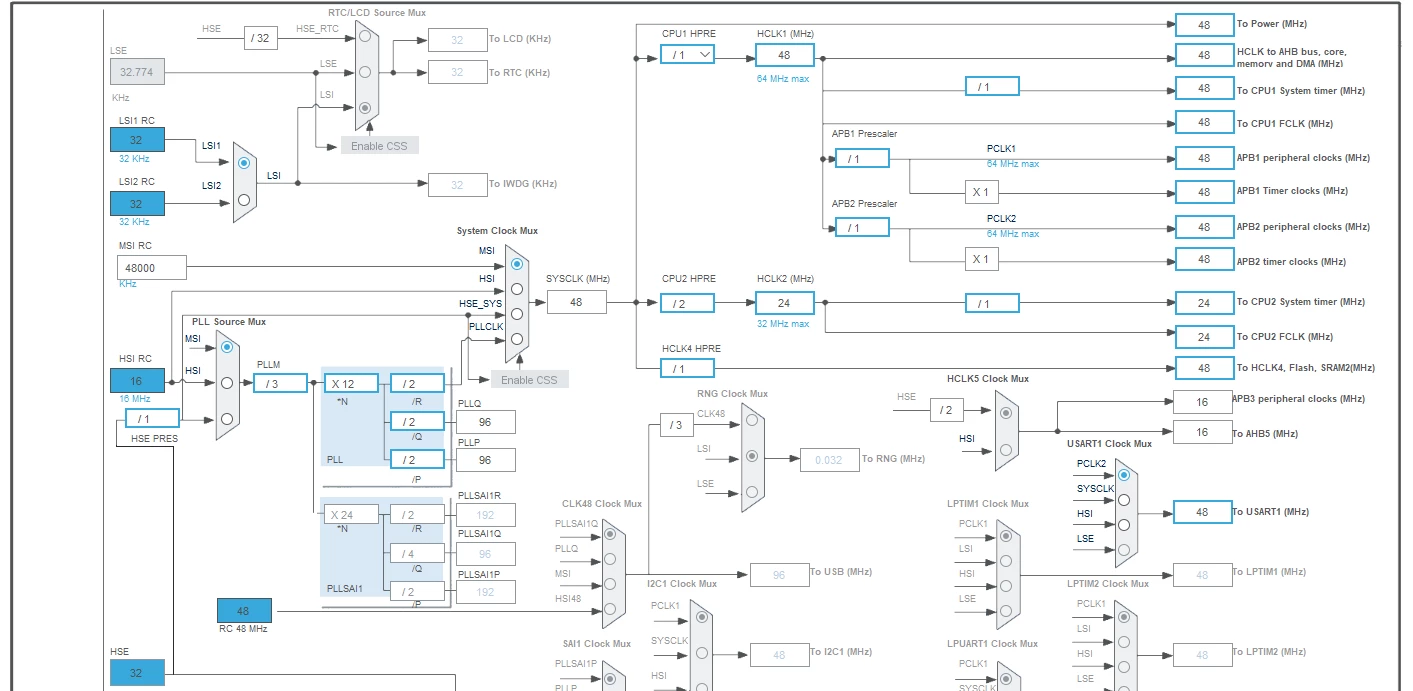Open CPU1 System timer divider dropdown

point(992,87)
